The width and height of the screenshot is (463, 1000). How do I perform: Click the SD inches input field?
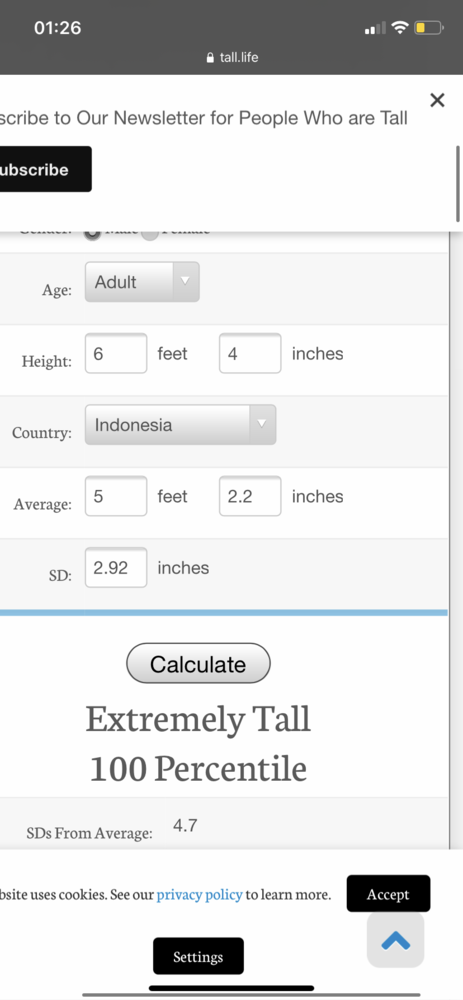tap(116, 568)
